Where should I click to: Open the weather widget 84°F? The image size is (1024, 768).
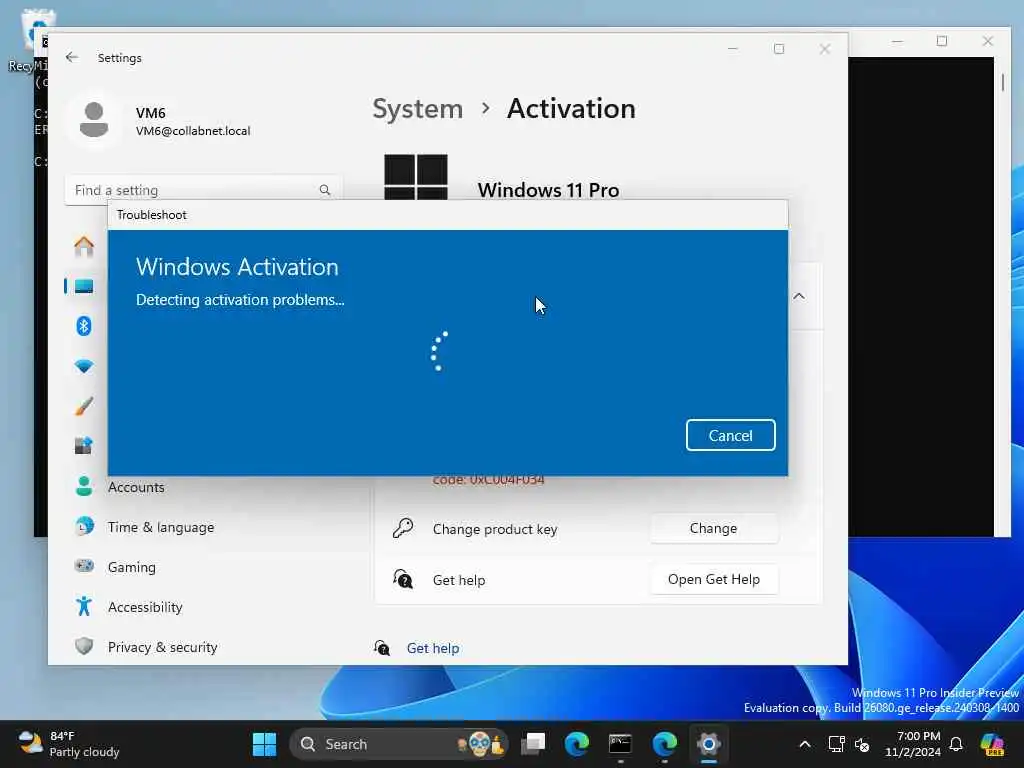pos(69,744)
